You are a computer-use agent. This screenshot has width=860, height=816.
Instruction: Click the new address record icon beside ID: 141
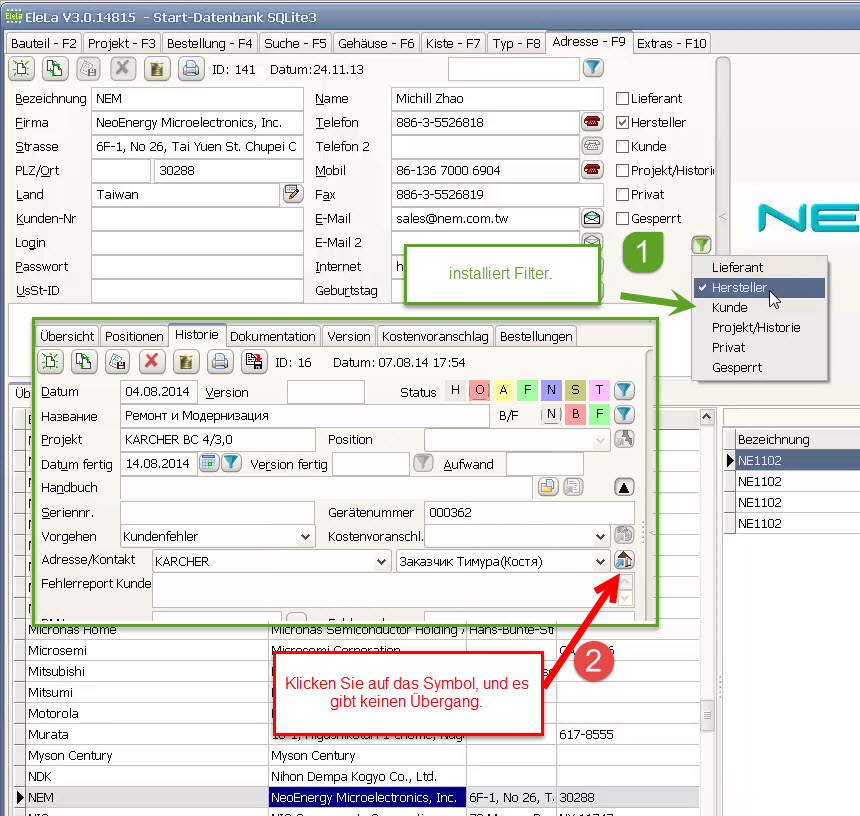pos(21,69)
